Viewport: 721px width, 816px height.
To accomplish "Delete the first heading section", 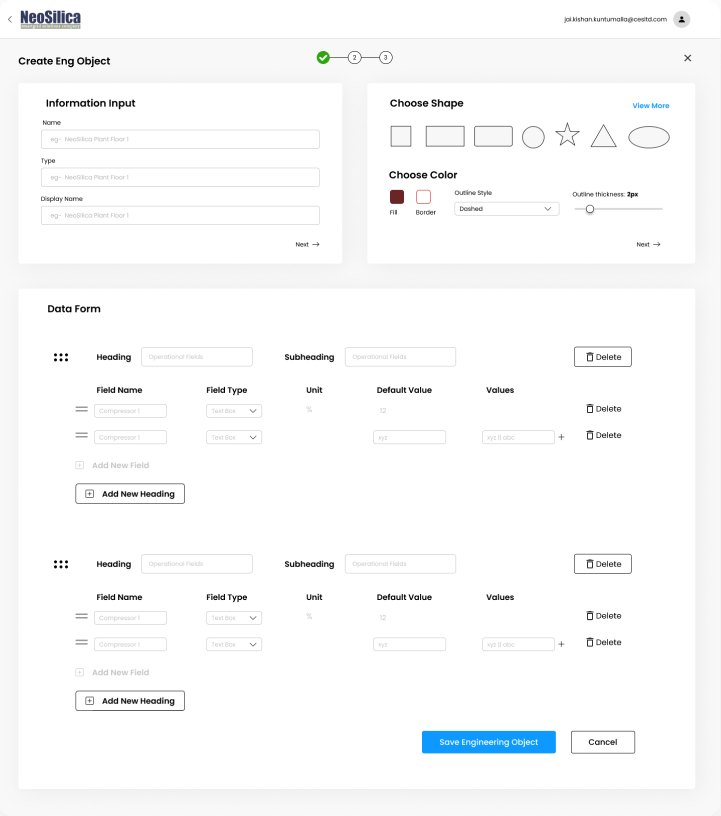I will click(603, 357).
